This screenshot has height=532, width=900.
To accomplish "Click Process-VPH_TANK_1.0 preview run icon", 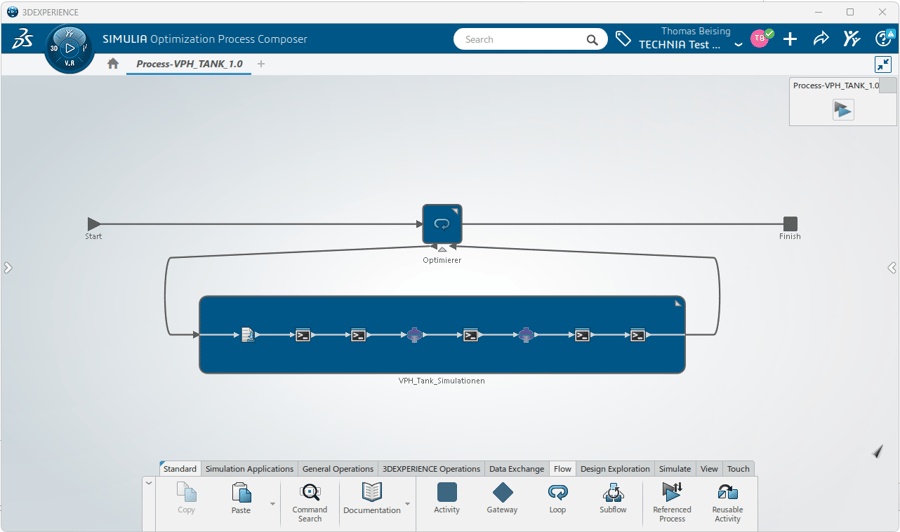I will (x=843, y=110).
